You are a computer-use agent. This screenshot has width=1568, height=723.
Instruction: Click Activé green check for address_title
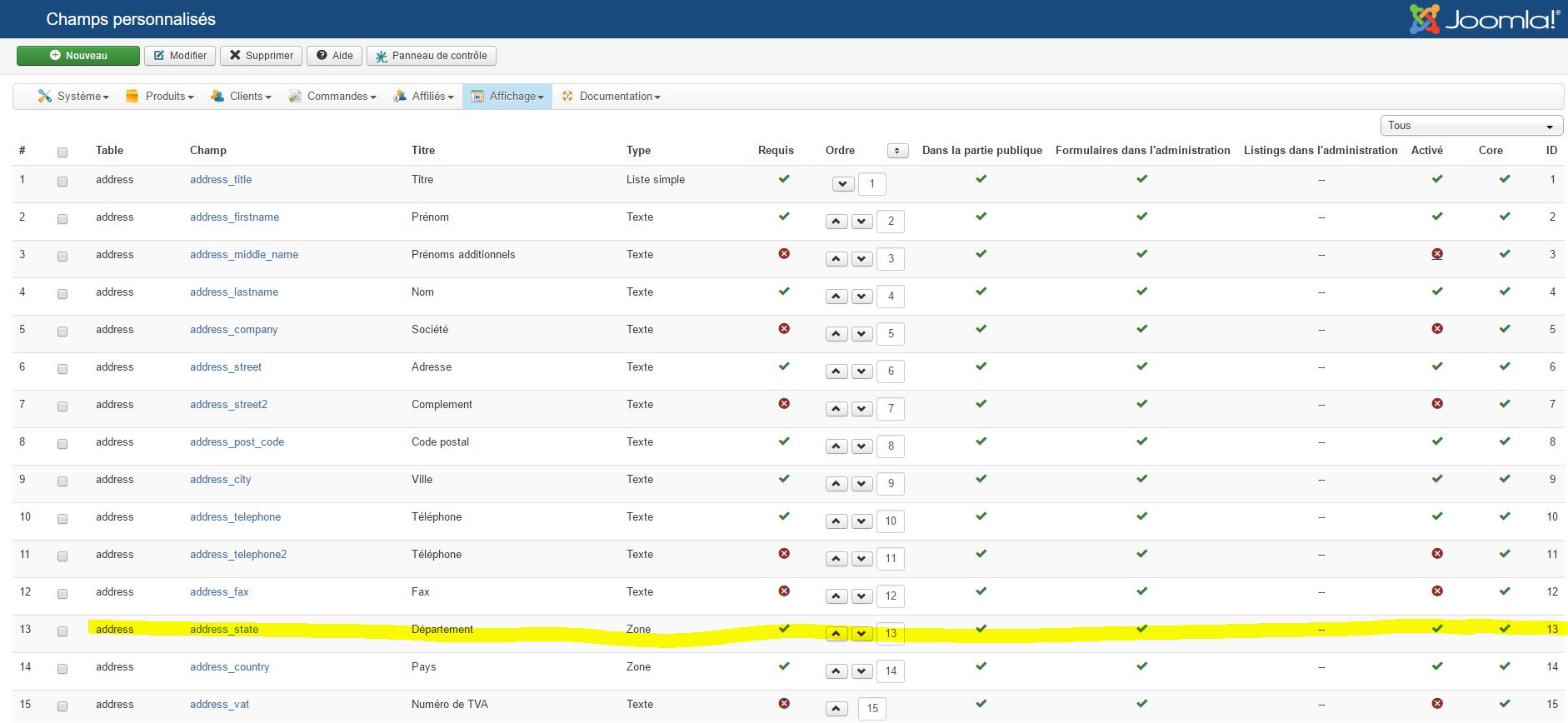tap(1436, 179)
